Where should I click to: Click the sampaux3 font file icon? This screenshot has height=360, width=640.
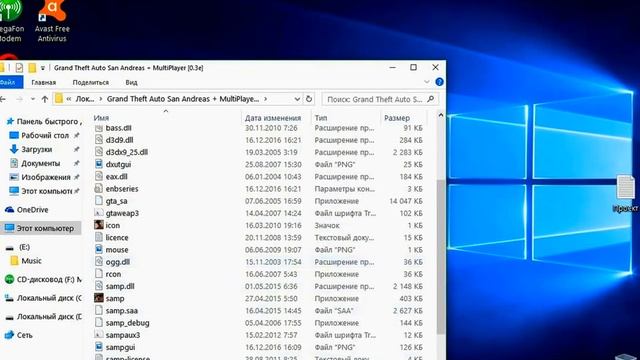[98, 335]
